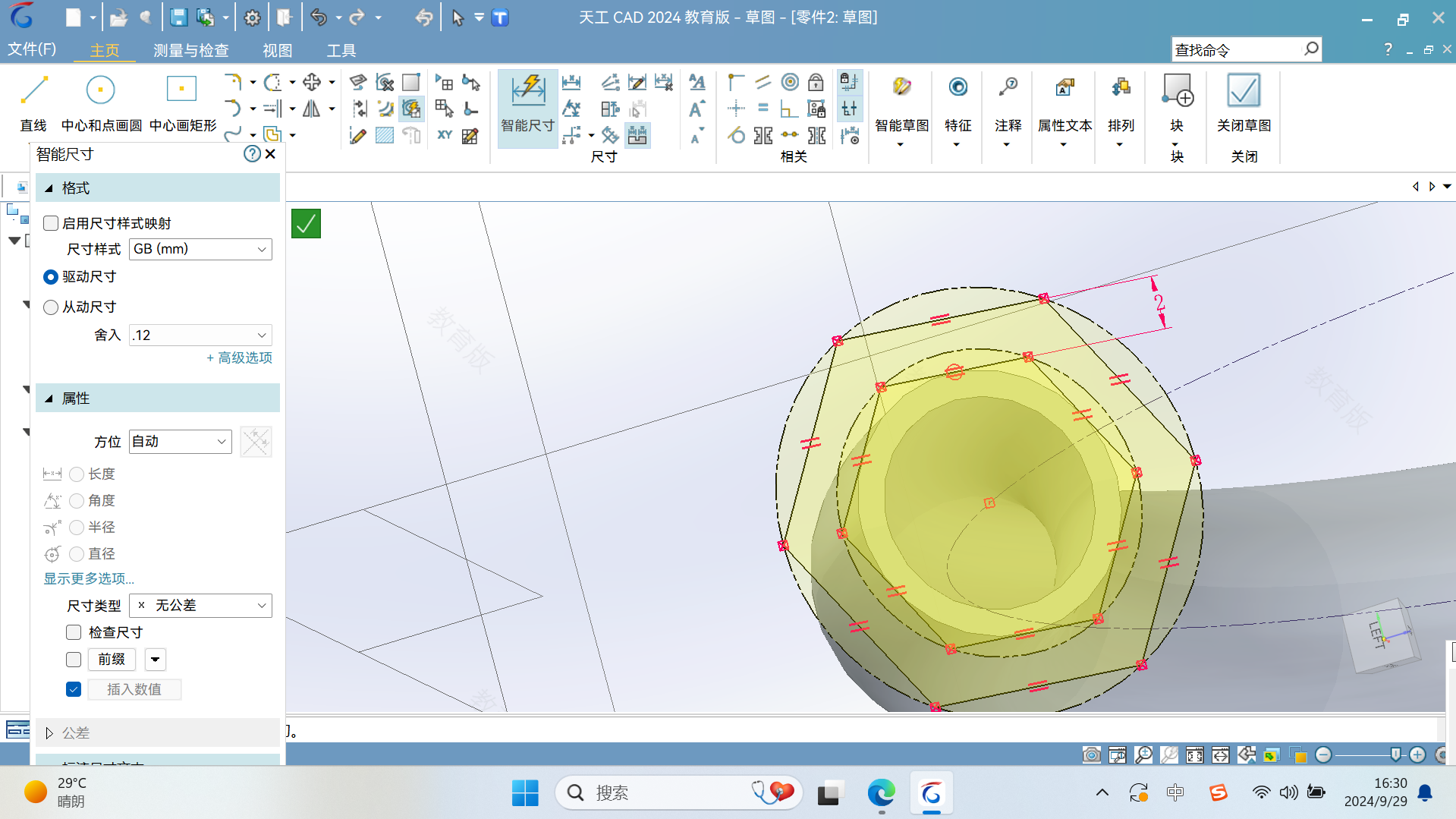Viewport: 1456px width, 819px height.
Task: Click the LEFT view orientation cube
Action: [x=1381, y=635]
